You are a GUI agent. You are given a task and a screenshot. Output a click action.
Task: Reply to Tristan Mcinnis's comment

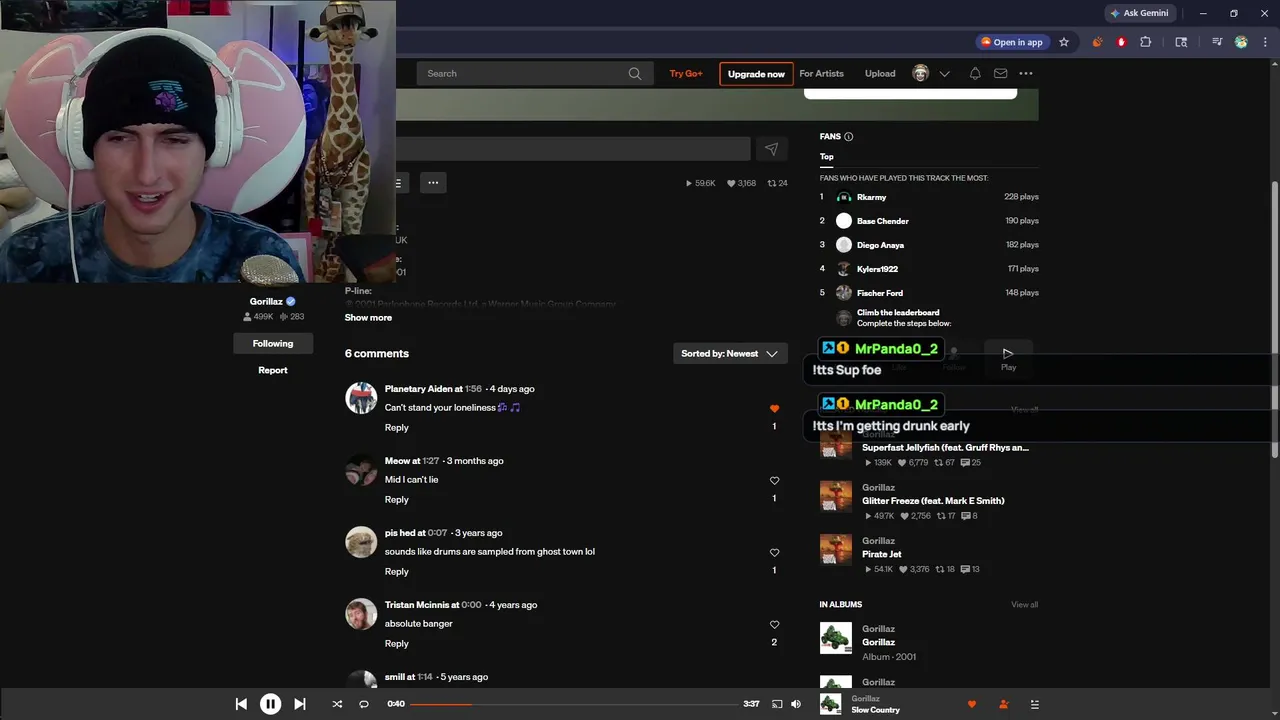click(397, 644)
